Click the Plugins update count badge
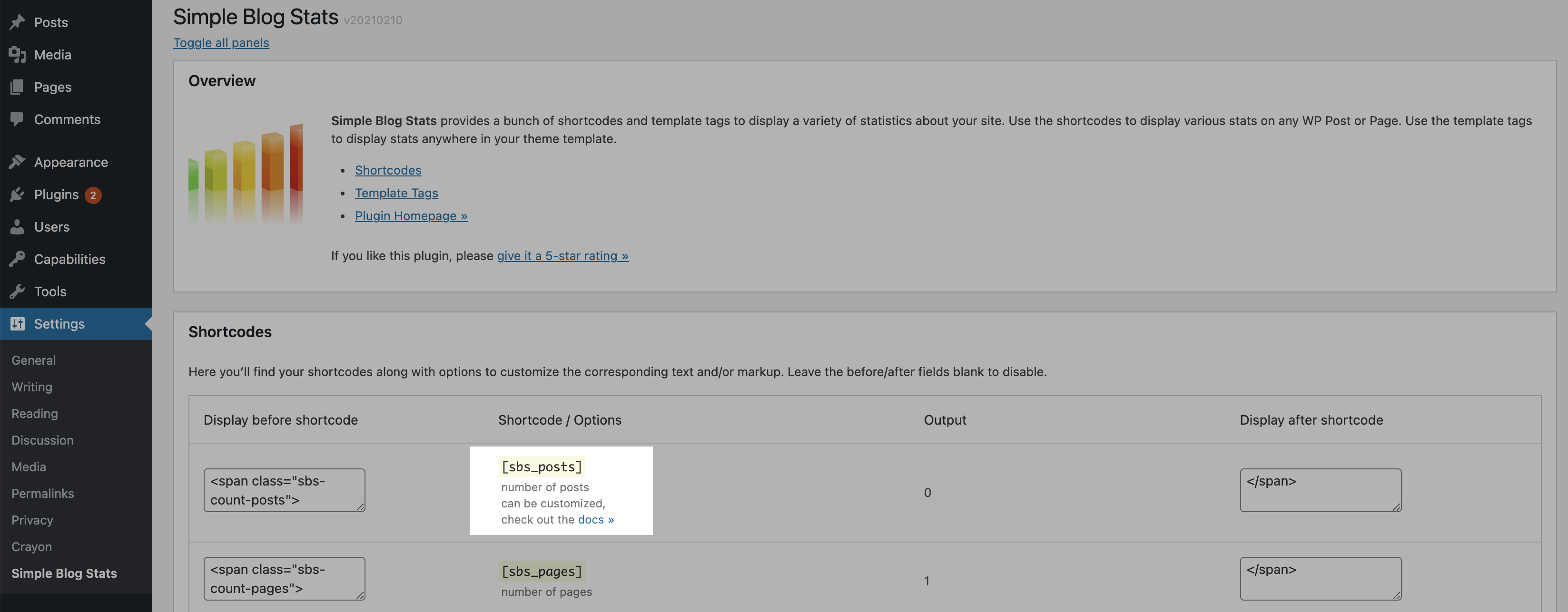Viewport: 1568px width, 612px height. pyautogui.click(x=92, y=194)
